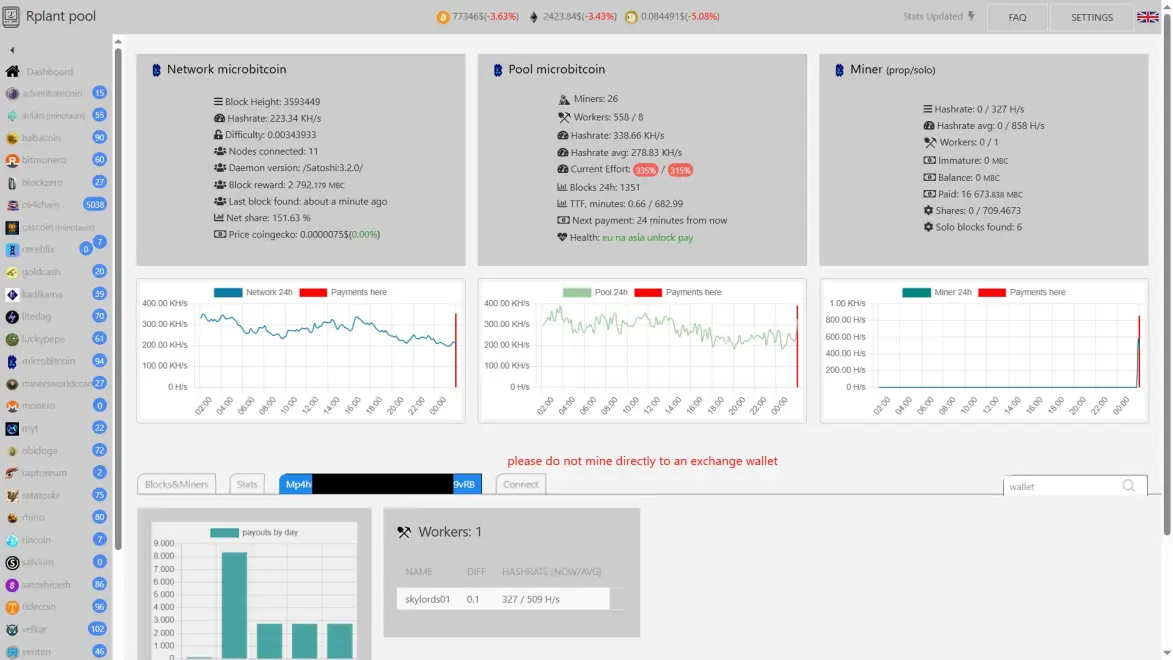Viewport: 1173px width, 660px height.
Task: Open the obidoge pool link
Action: (x=40, y=451)
